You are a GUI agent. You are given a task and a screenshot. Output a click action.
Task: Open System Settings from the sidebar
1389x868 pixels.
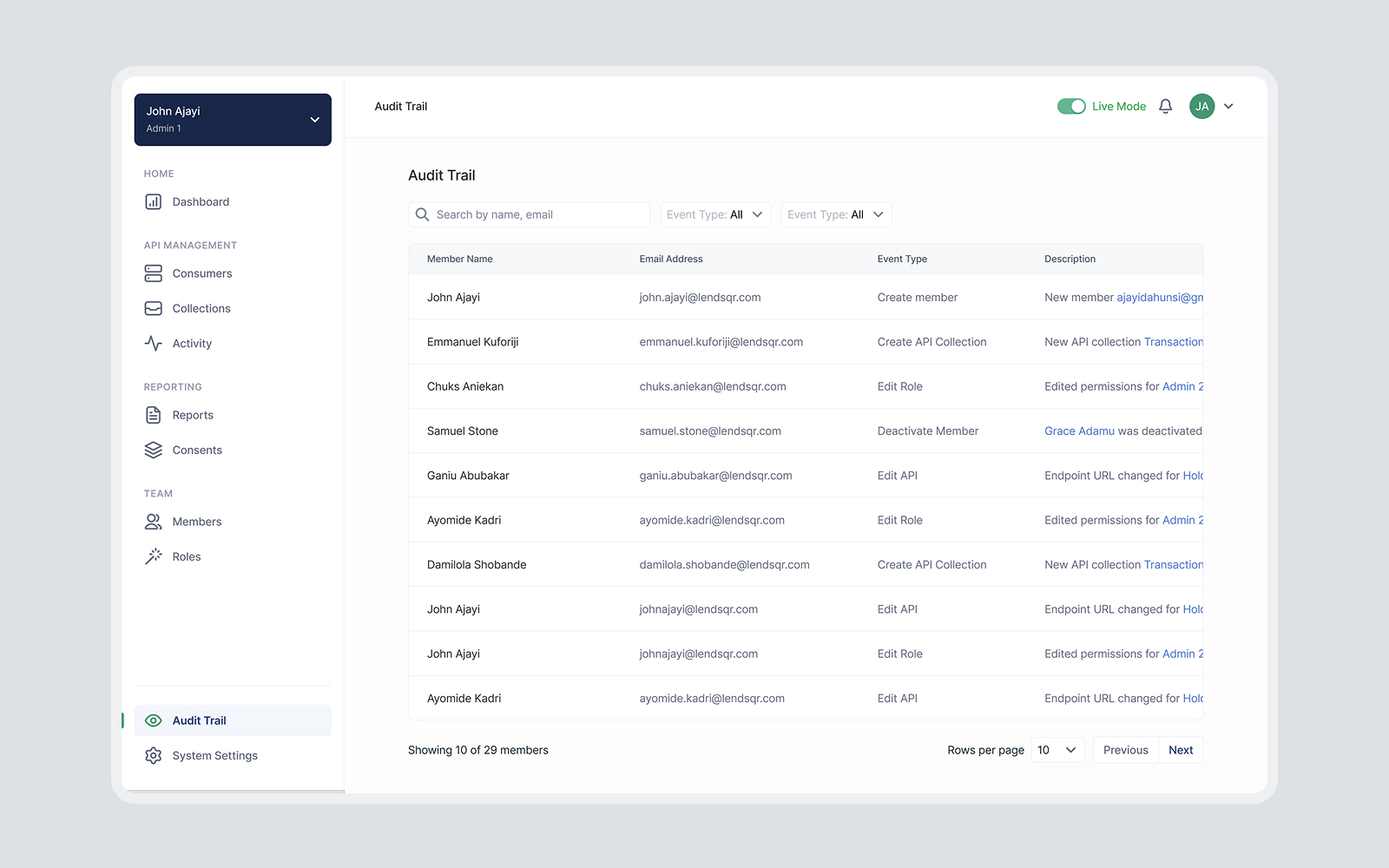(x=214, y=755)
